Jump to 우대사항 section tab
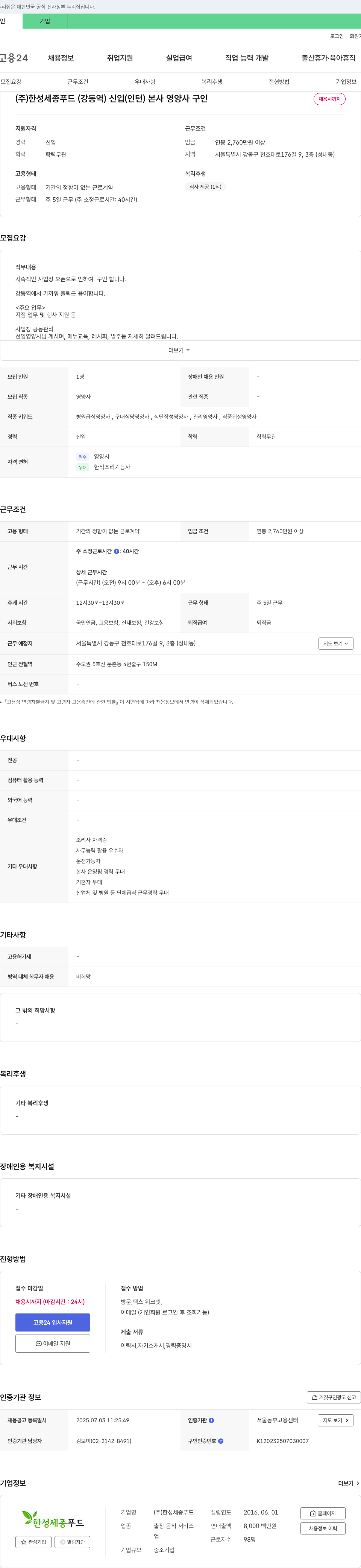 pos(145,82)
